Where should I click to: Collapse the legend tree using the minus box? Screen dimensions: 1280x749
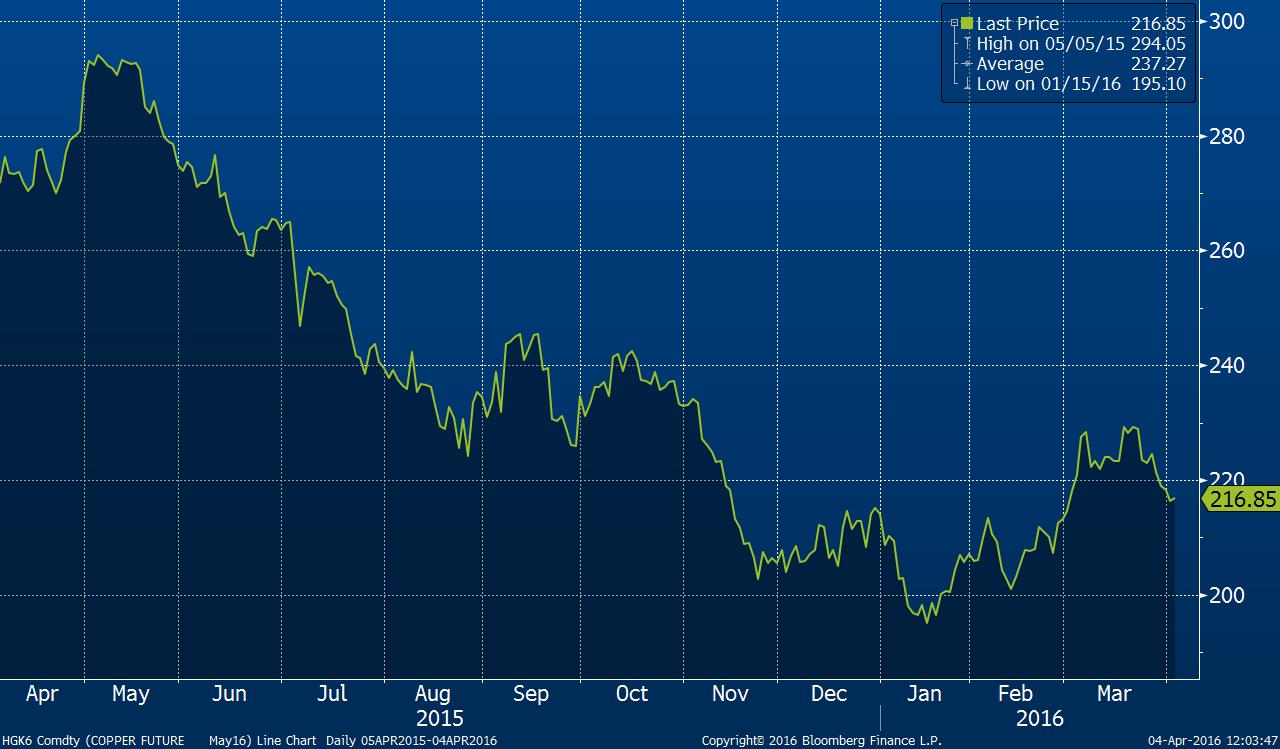954,23
